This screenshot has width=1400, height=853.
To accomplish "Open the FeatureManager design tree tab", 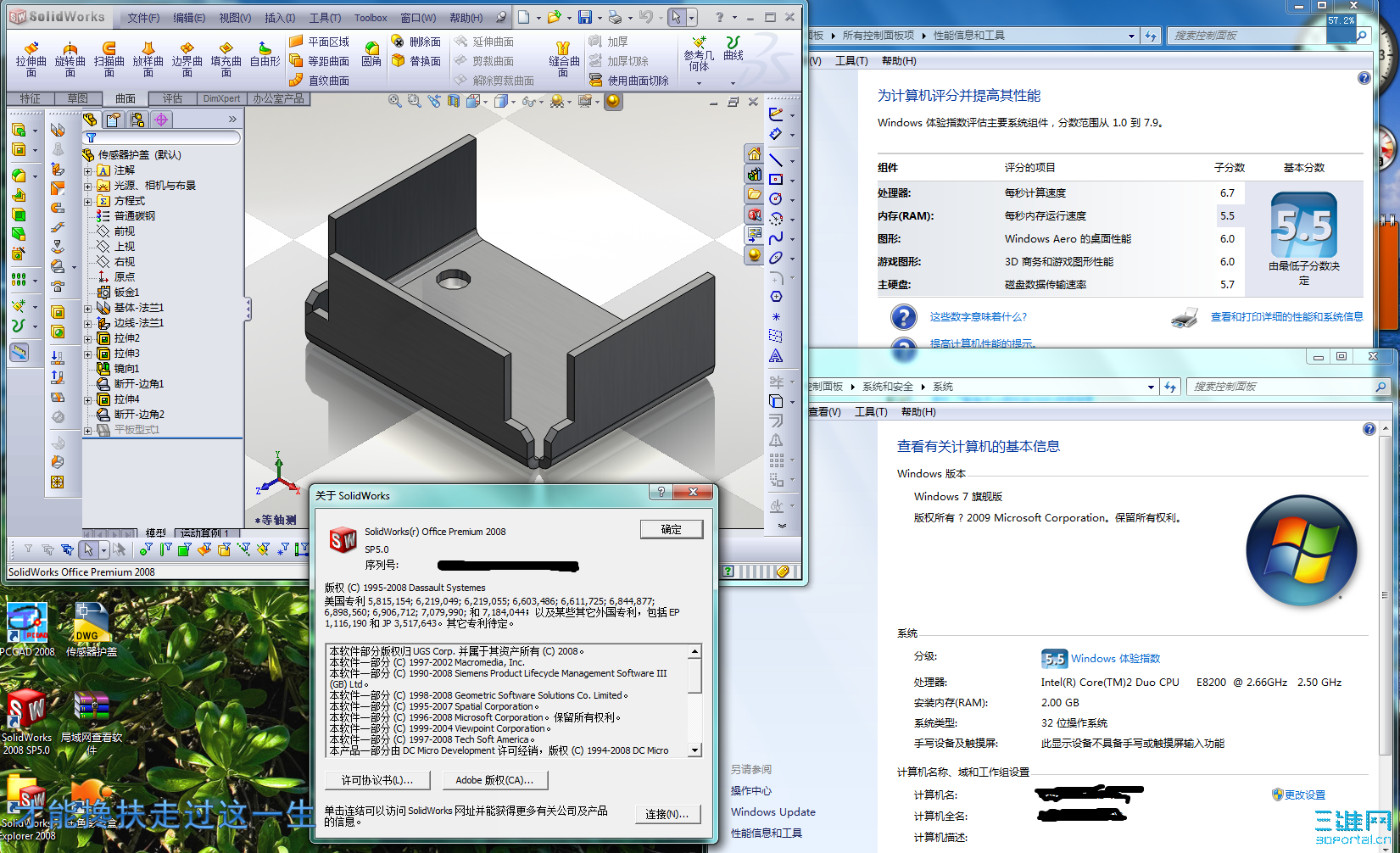I will [90, 120].
